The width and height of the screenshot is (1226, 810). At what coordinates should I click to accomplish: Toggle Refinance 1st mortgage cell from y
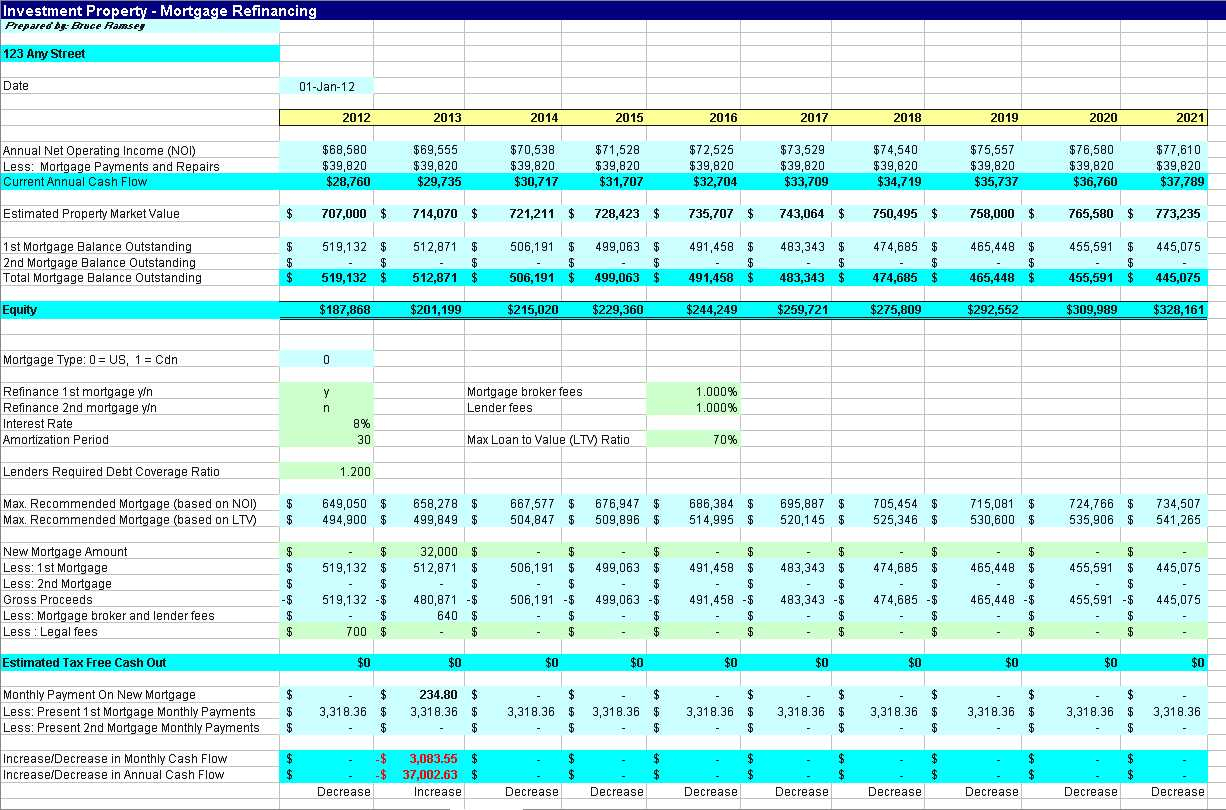pos(325,391)
